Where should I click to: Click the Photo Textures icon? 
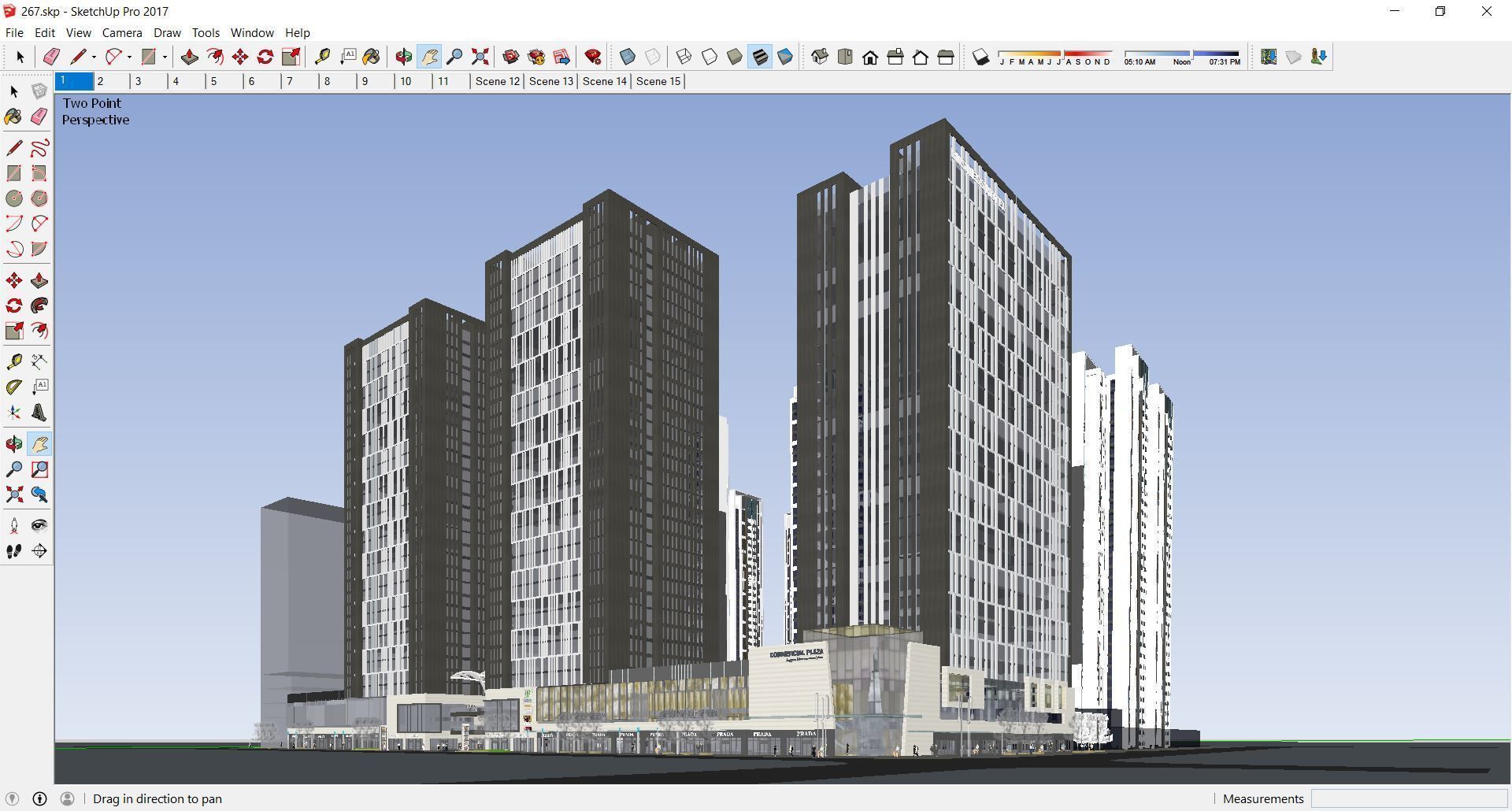pyautogui.click(x=1319, y=57)
